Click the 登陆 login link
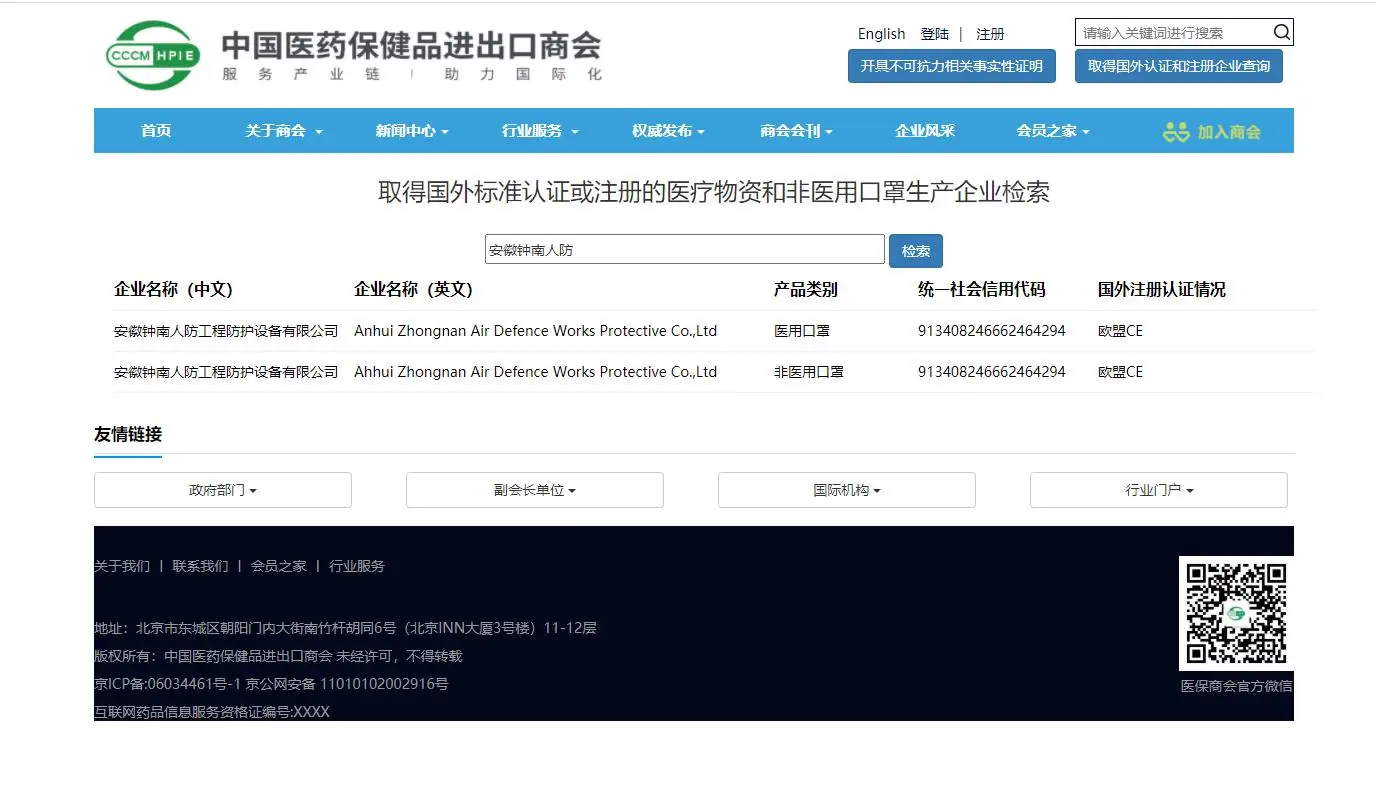 coord(935,34)
